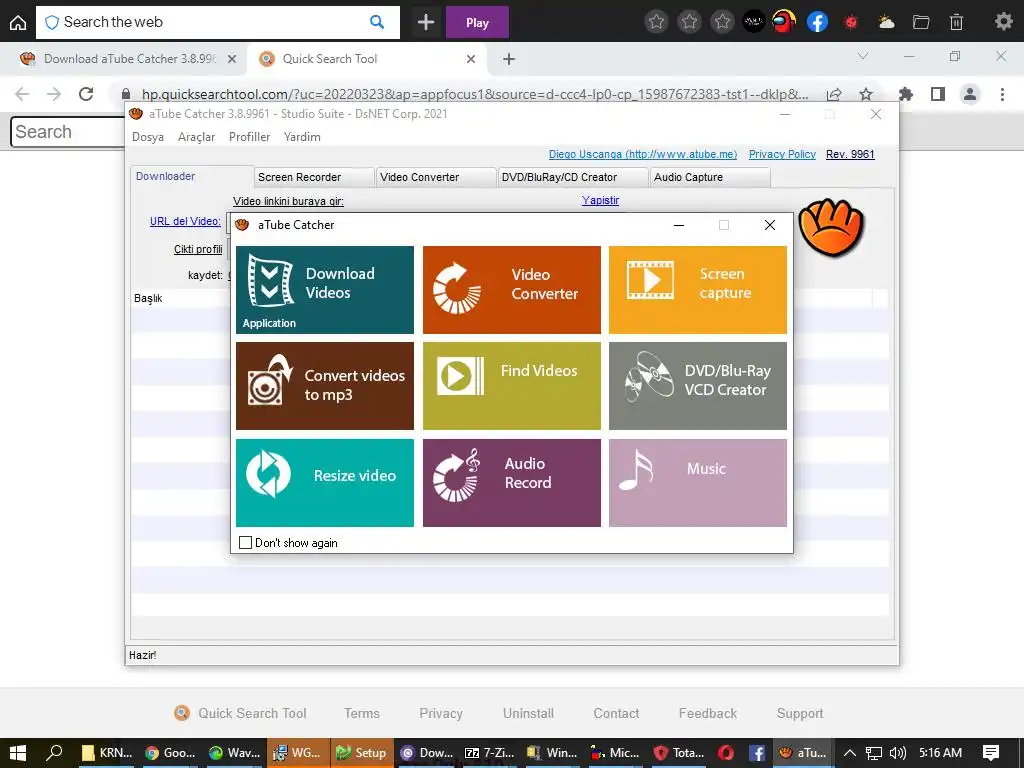Open the Music tile
Screen dimensions: 1024x768
[x=697, y=483]
